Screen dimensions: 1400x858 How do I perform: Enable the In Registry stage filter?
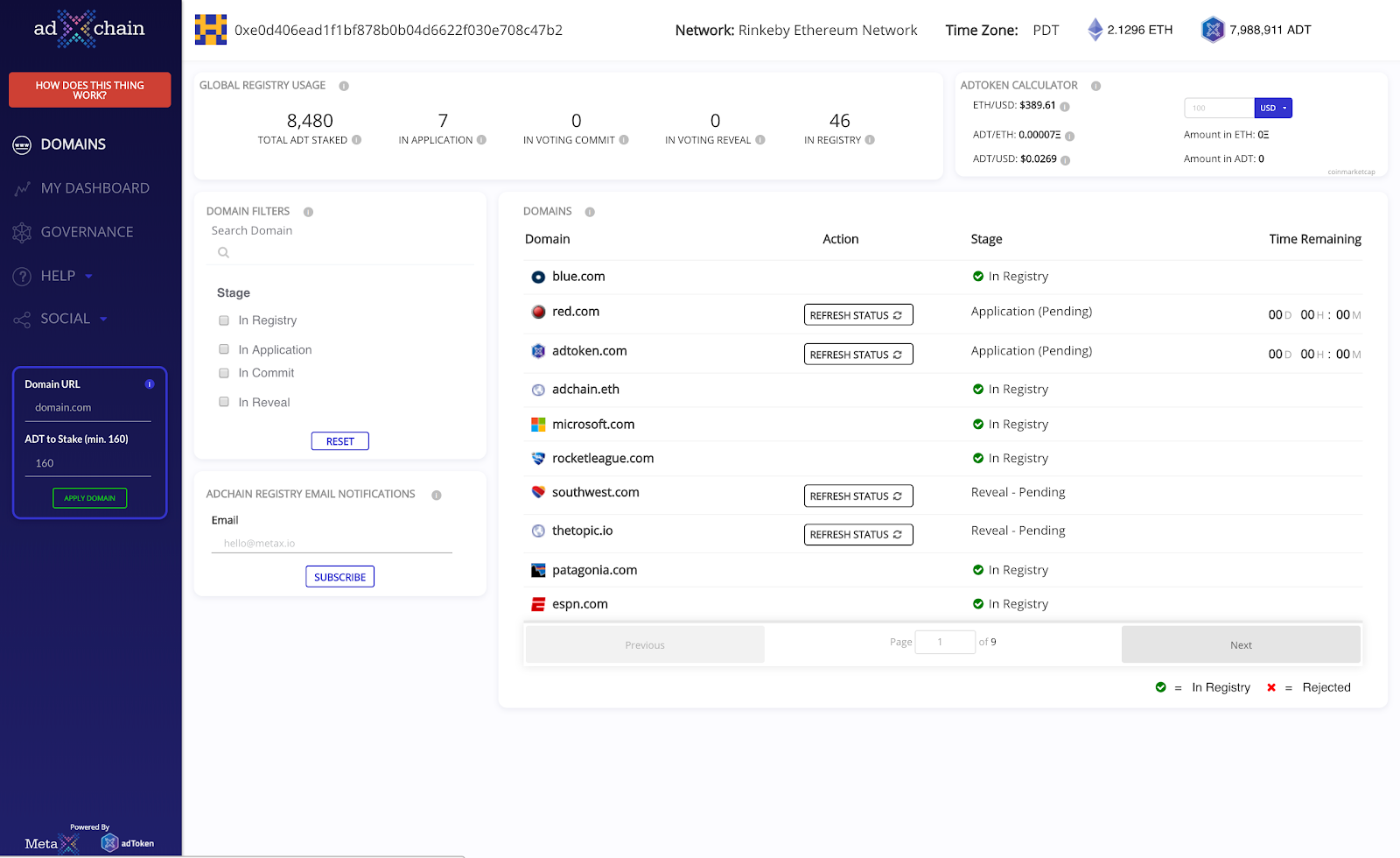point(224,320)
